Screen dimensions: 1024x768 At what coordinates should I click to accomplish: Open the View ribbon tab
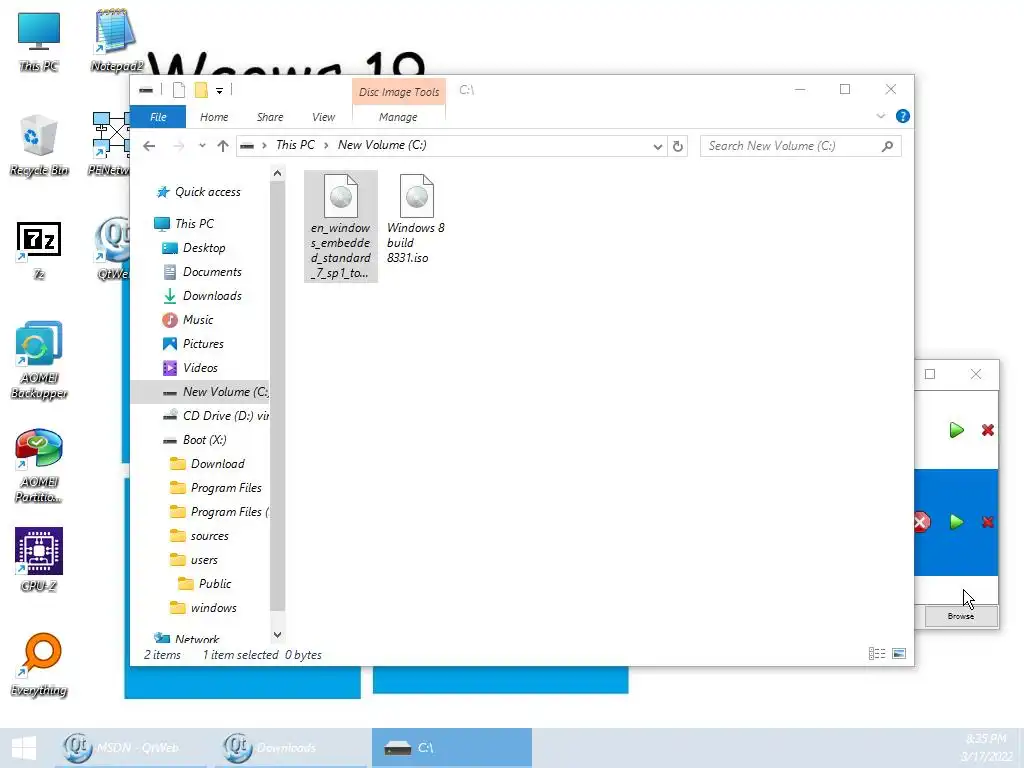pyautogui.click(x=323, y=117)
